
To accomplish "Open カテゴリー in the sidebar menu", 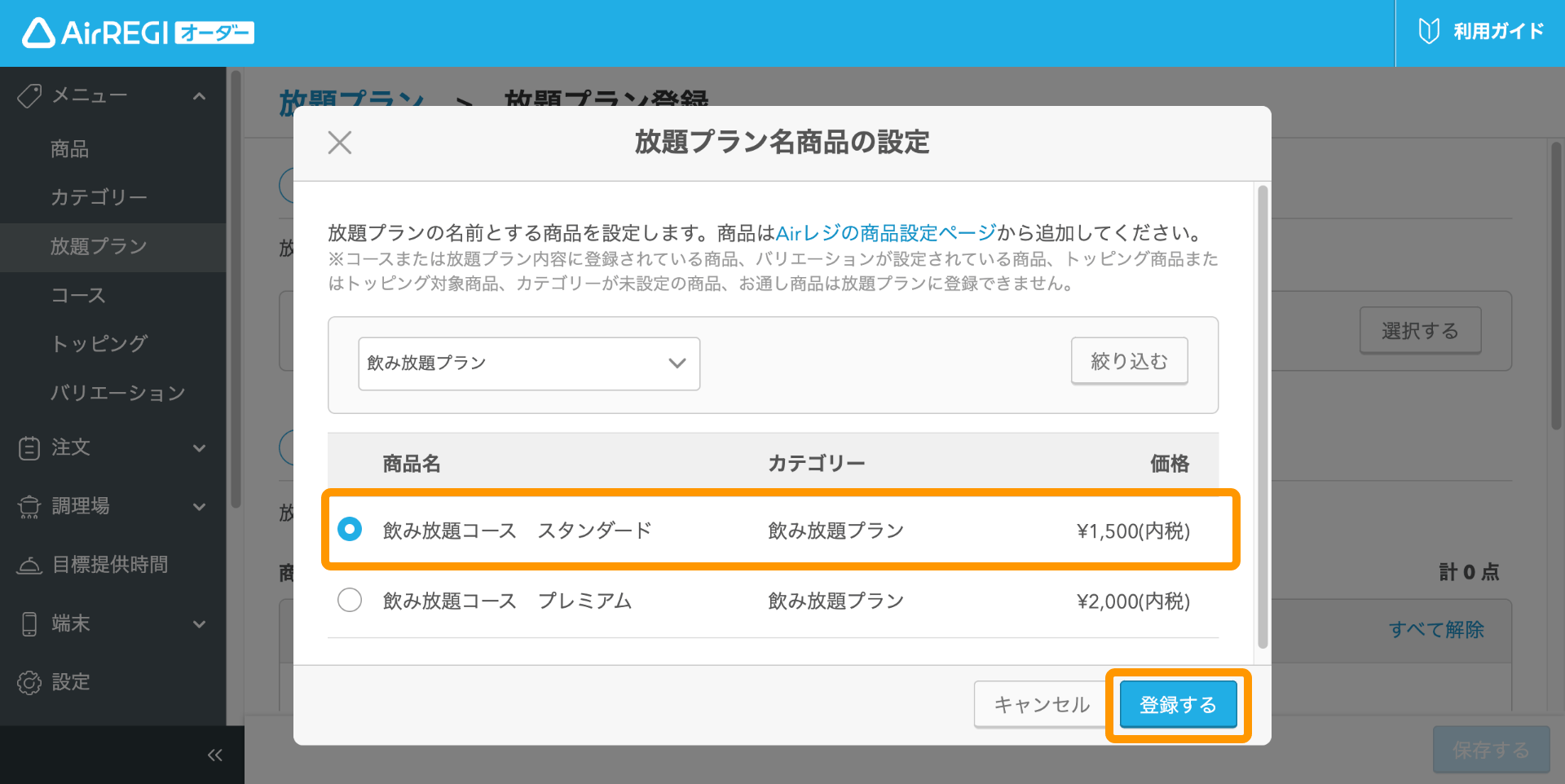I will (99, 197).
